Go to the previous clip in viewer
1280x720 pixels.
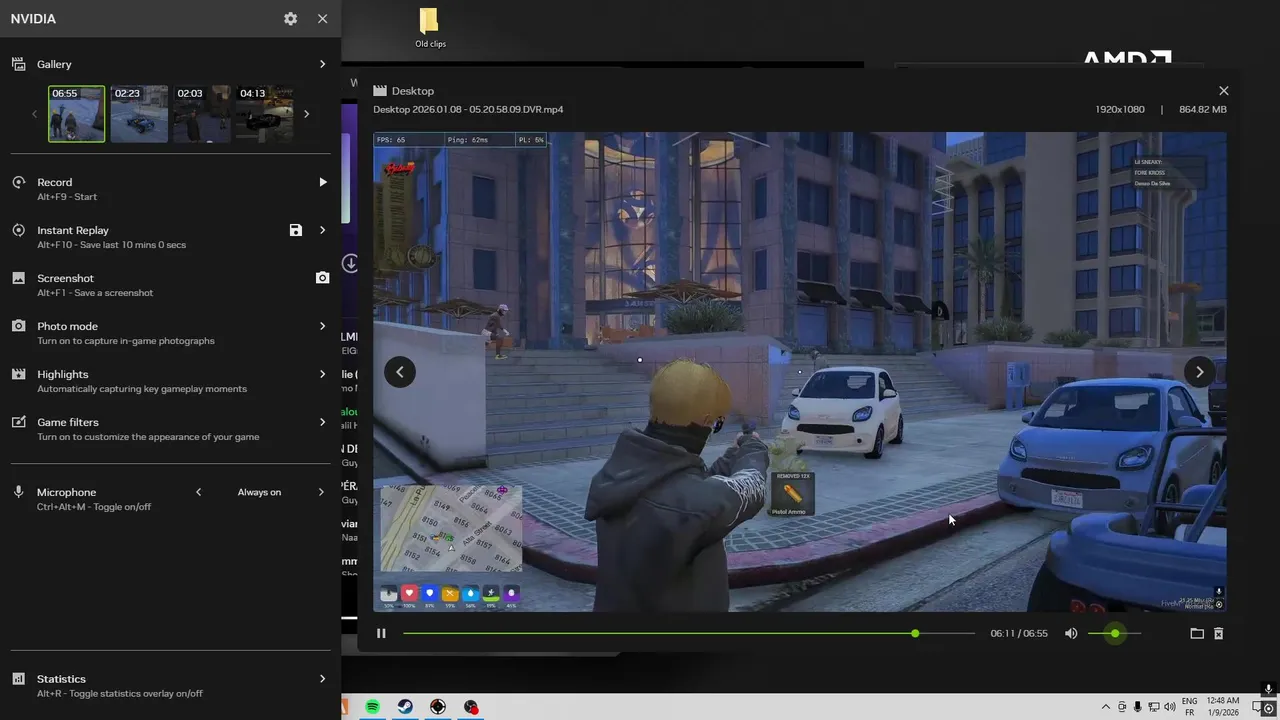point(400,372)
